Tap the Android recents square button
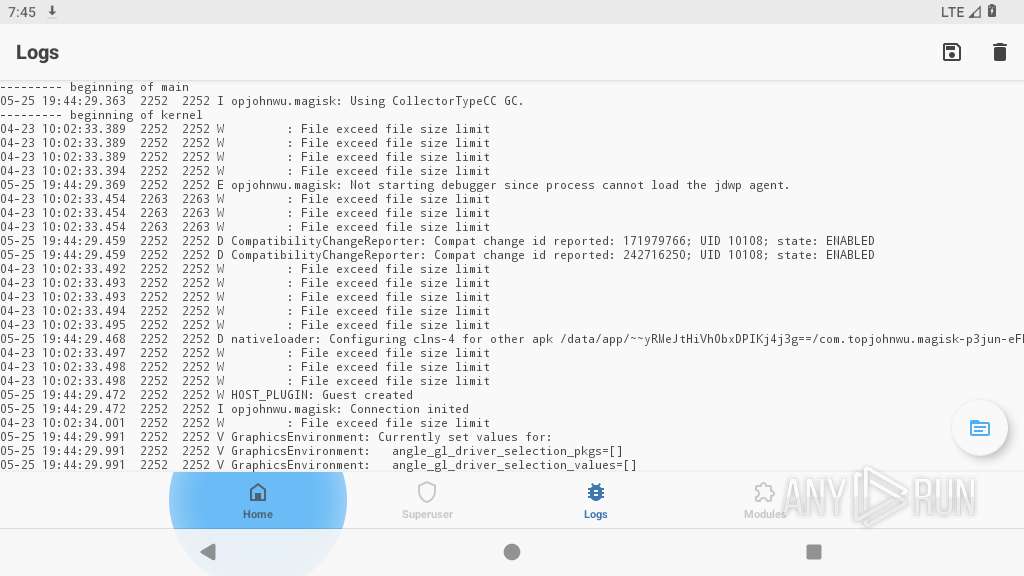Viewport: 1024px width, 576px height. click(814, 552)
